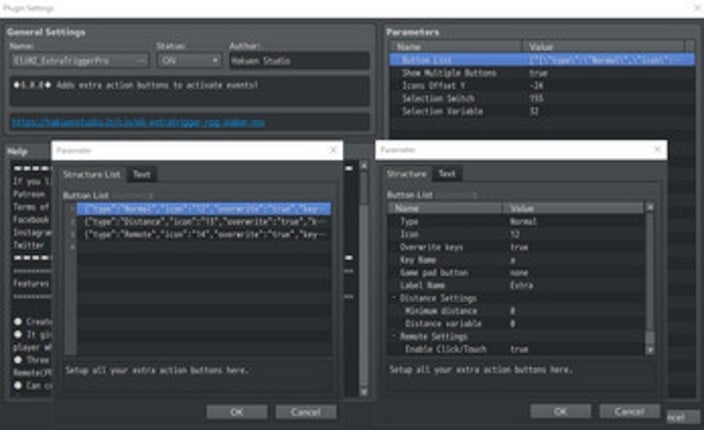Switch to Text tab in left dialog
Image resolution: width=704 pixels, height=430 pixels.
pyautogui.click(x=141, y=174)
